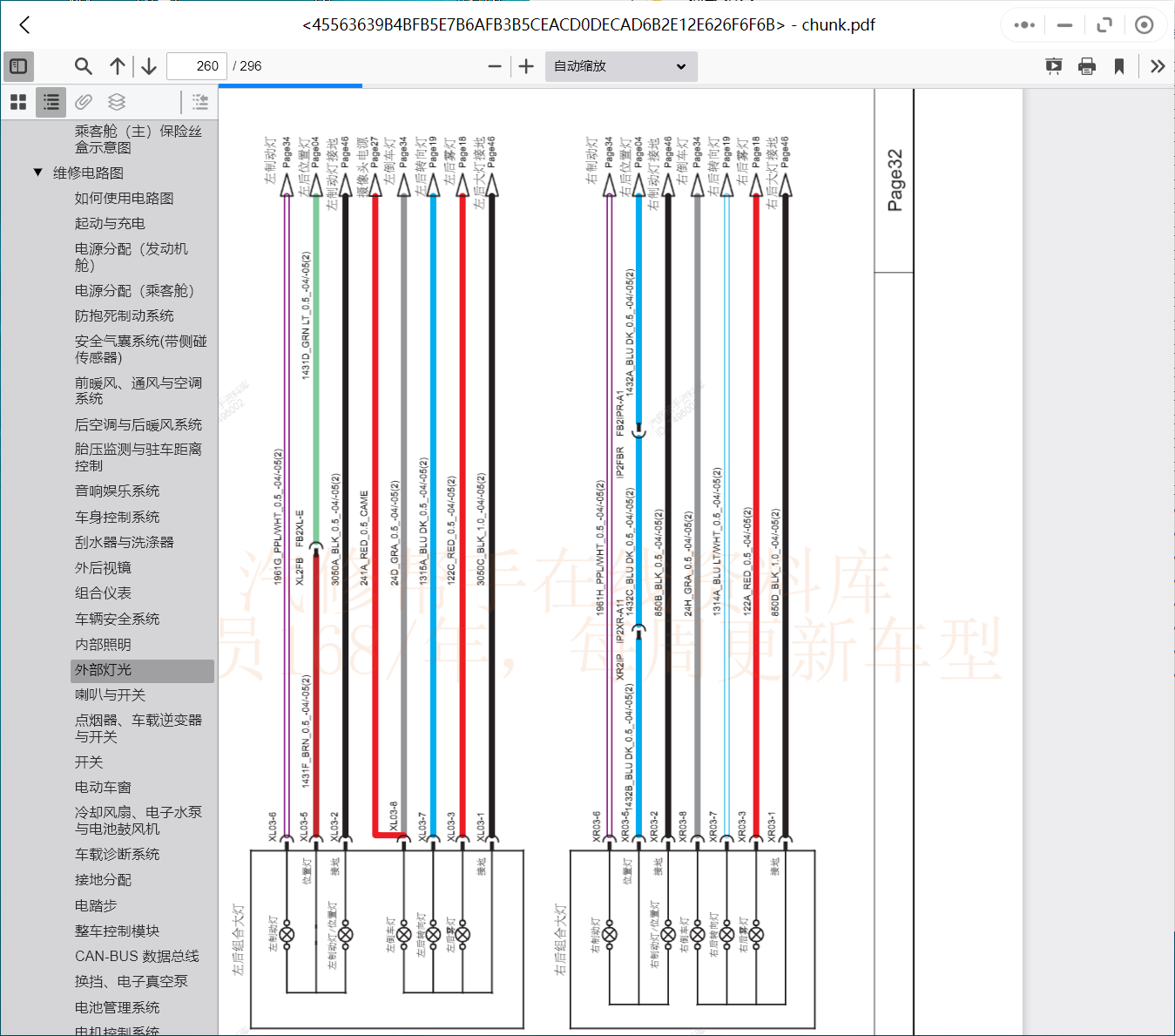Go to next page with down arrow
The image size is (1175, 1036).
point(148,65)
